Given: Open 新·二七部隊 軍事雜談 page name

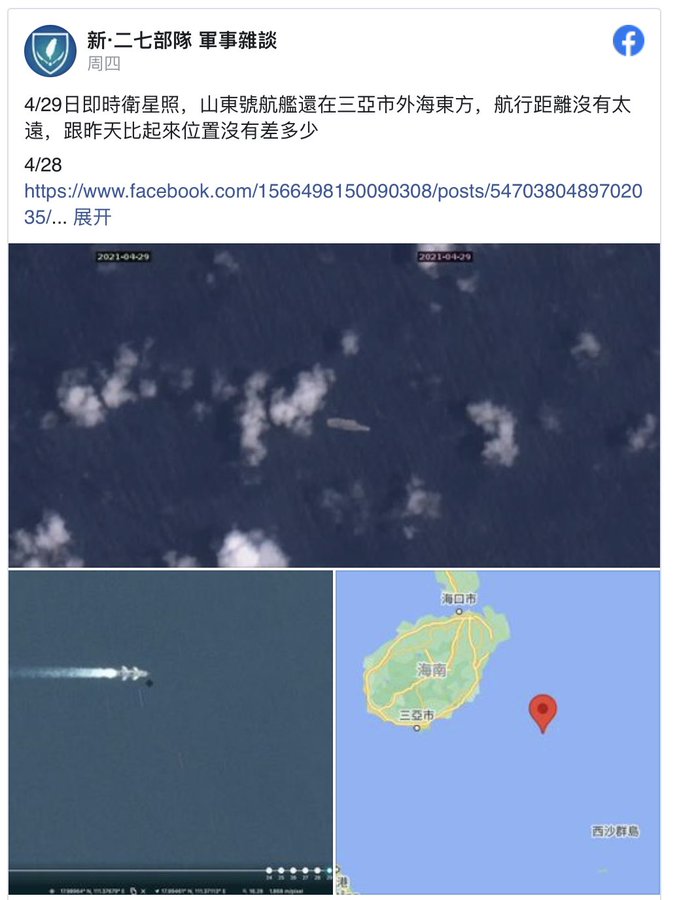Looking at the screenshot, I should coord(182,40).
